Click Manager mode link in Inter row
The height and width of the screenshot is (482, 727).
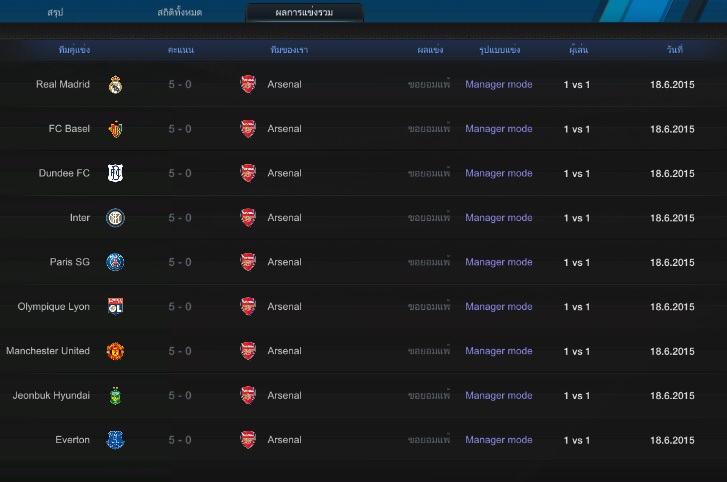point(498,218)
